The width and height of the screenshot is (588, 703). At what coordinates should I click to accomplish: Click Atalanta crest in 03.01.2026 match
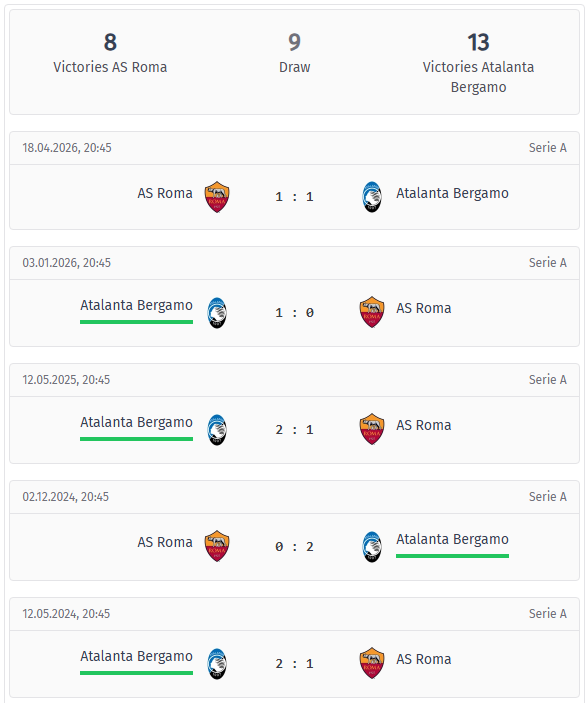217,312
